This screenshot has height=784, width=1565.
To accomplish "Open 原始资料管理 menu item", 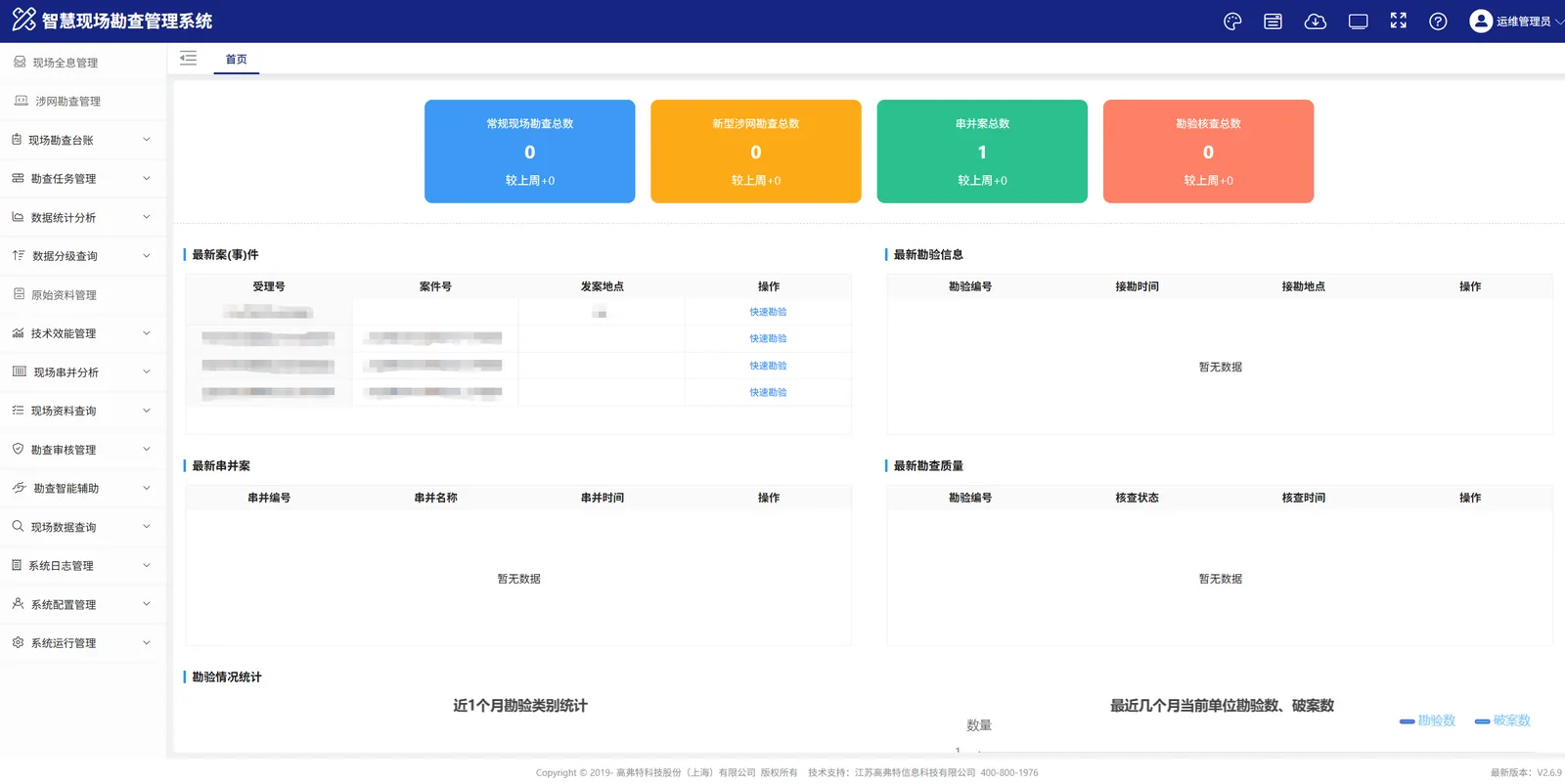I will coord(83,295).
